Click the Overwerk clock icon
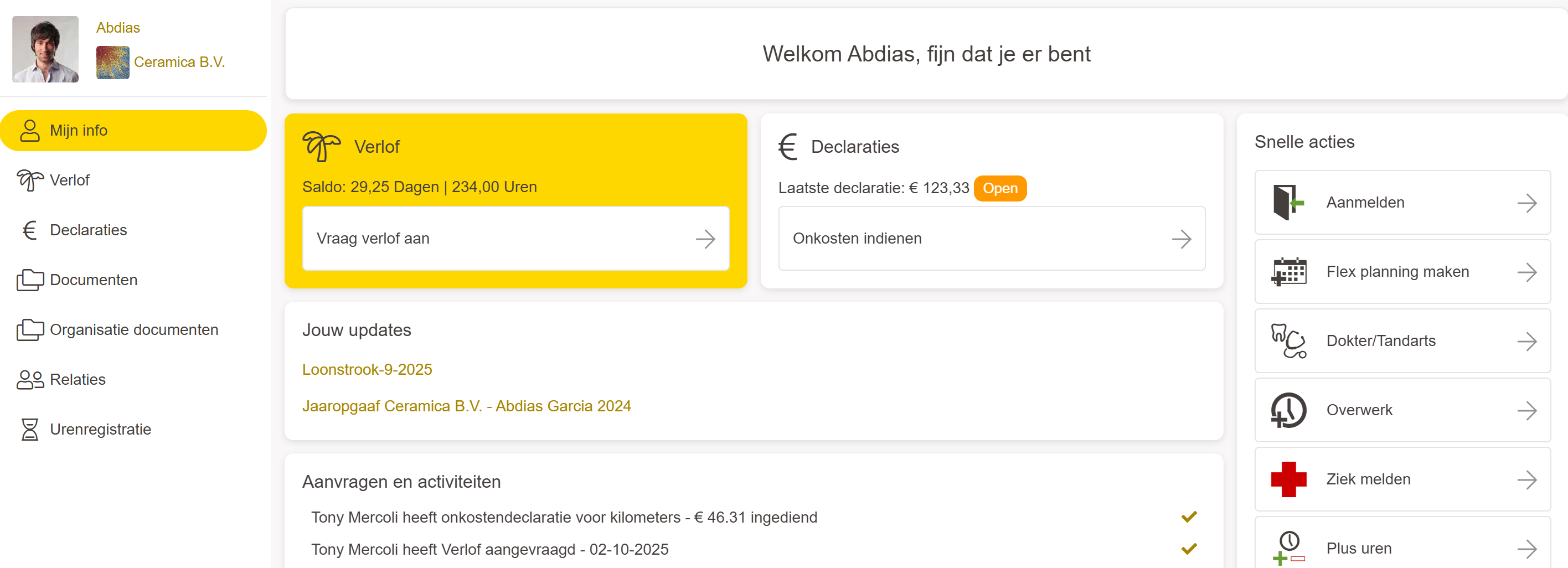 (1288, 410)
